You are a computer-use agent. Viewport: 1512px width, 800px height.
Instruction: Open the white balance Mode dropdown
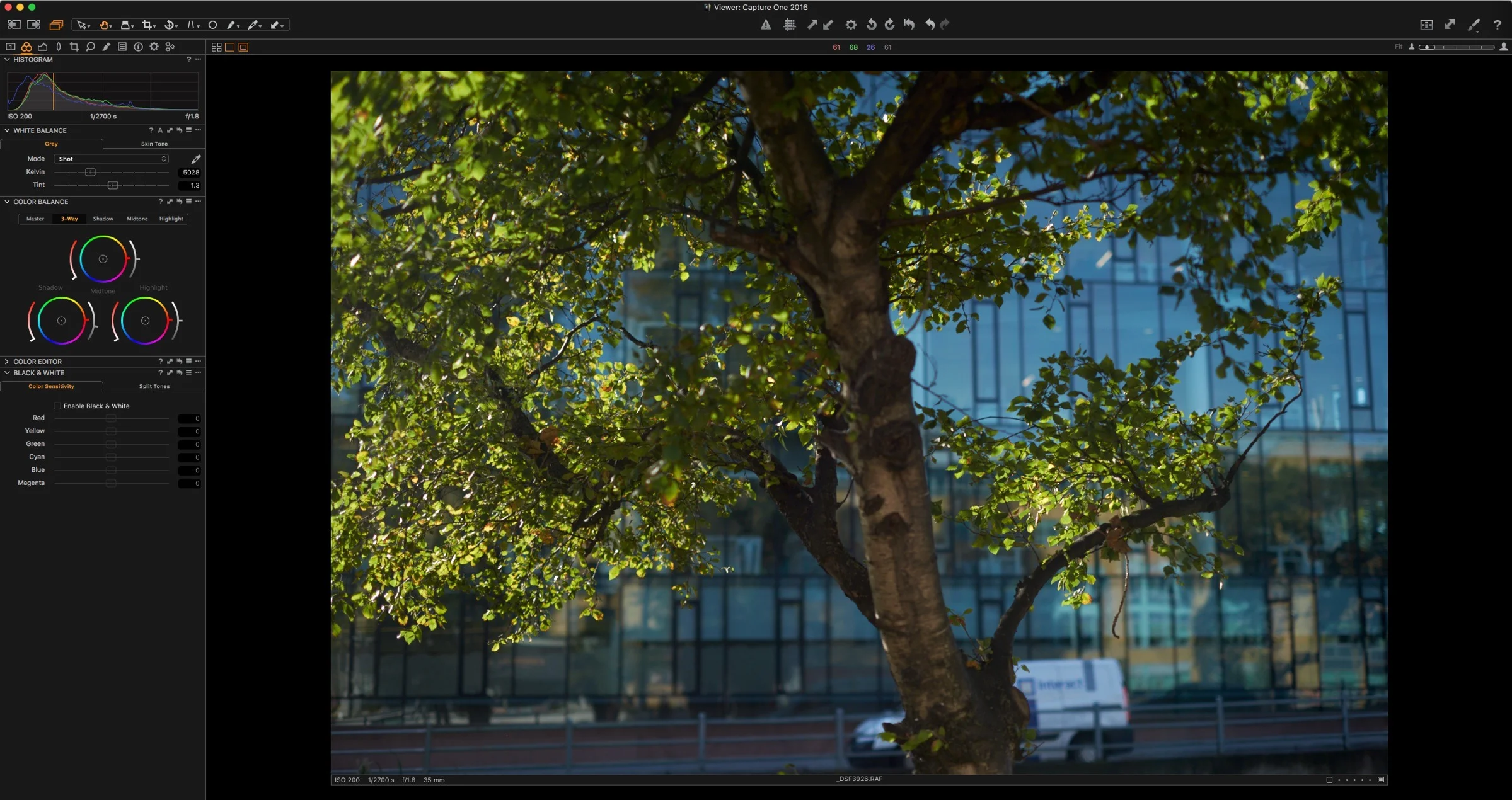(x=112, y=159)
